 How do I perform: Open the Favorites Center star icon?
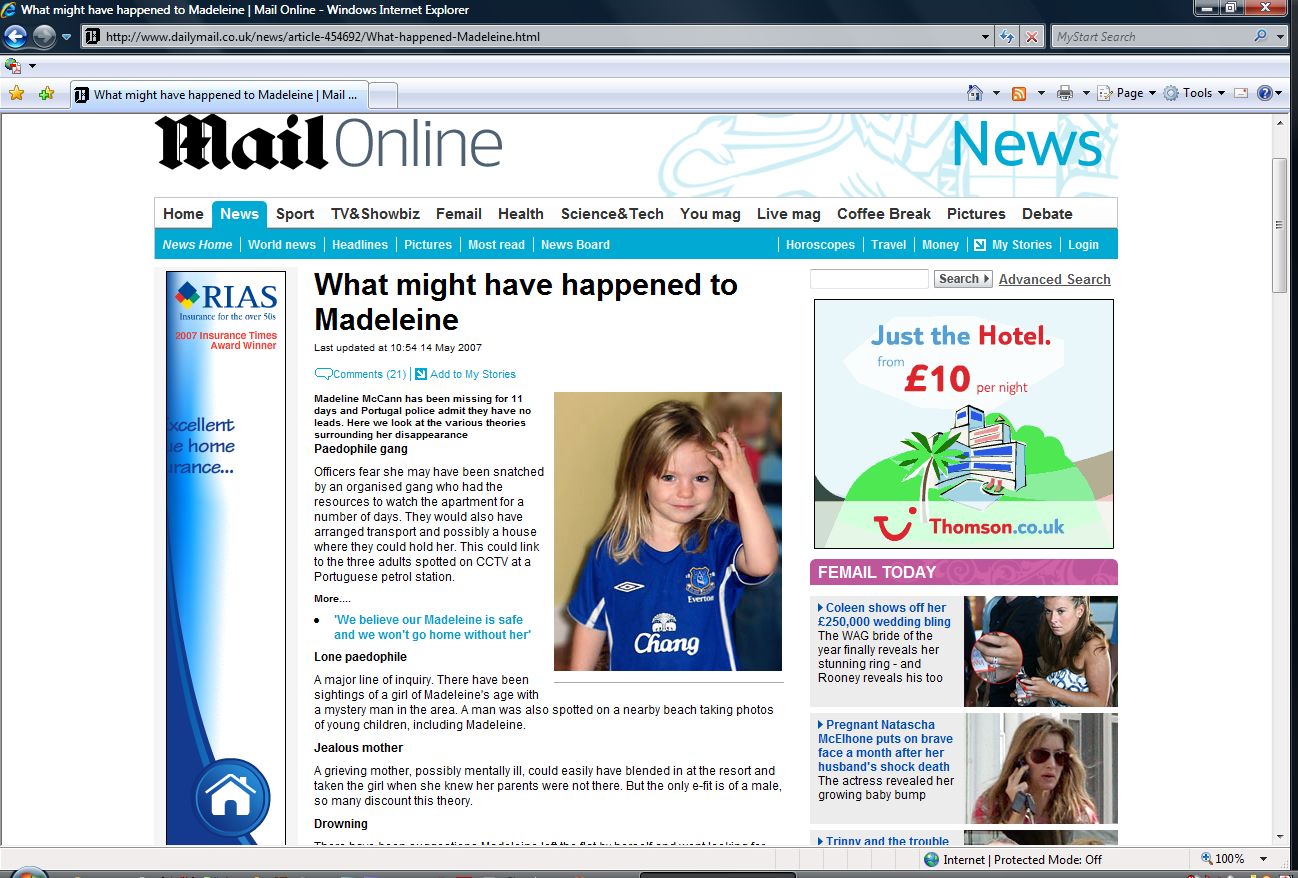click(x=16, y=94)
